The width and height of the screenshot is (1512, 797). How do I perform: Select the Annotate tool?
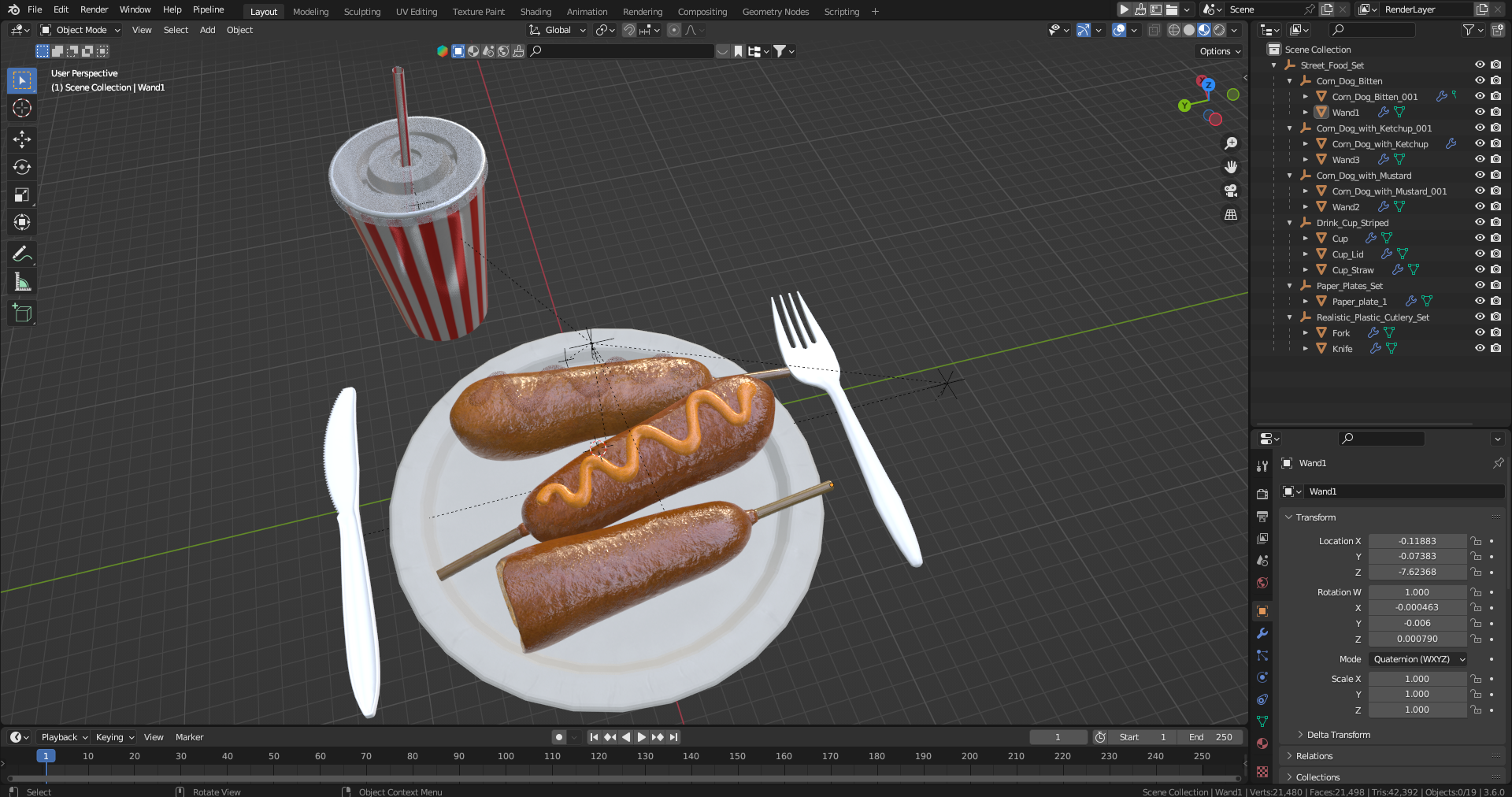tap(22, 254)
